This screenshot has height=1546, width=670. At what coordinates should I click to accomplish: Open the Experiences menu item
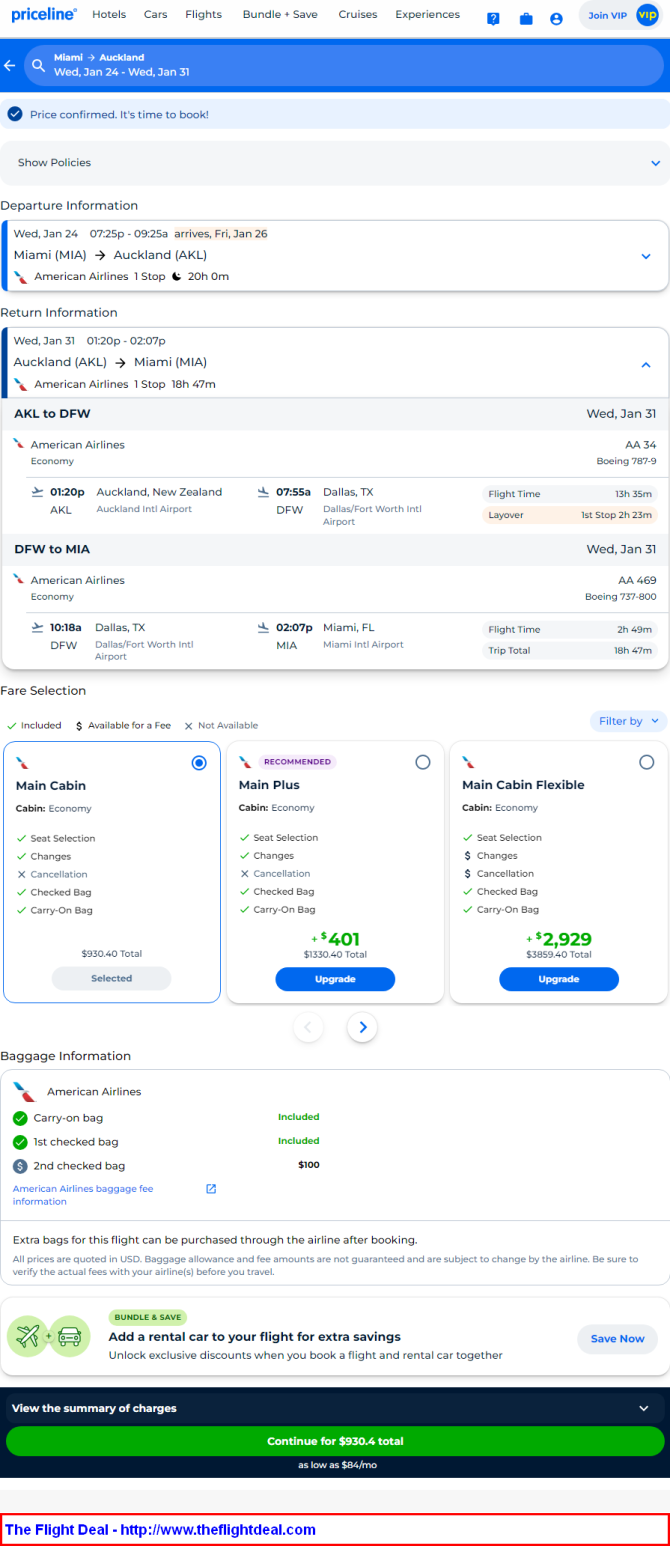pyautogui.click(x=427, y=15)
